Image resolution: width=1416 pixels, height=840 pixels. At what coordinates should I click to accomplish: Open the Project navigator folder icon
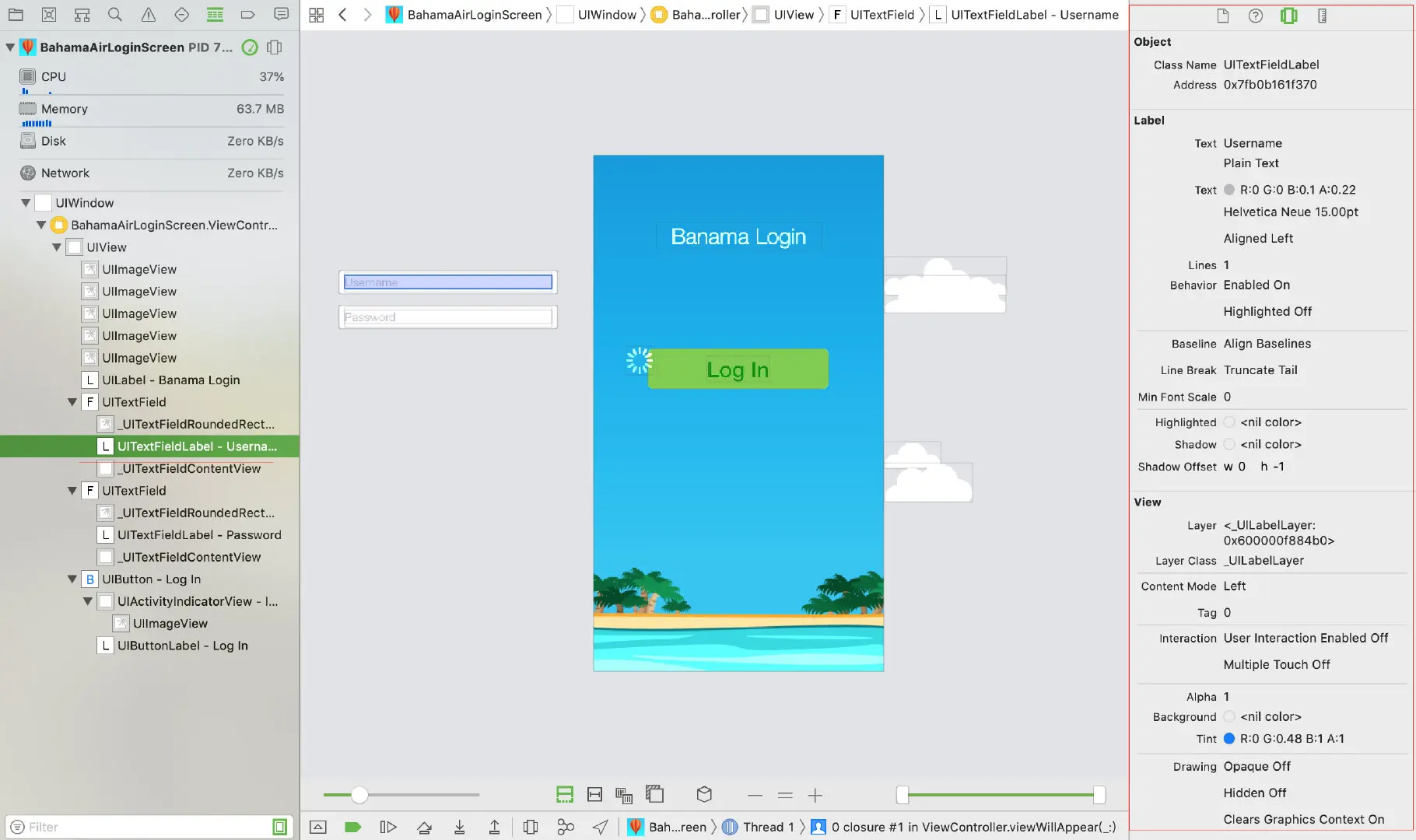click(16, 15)
